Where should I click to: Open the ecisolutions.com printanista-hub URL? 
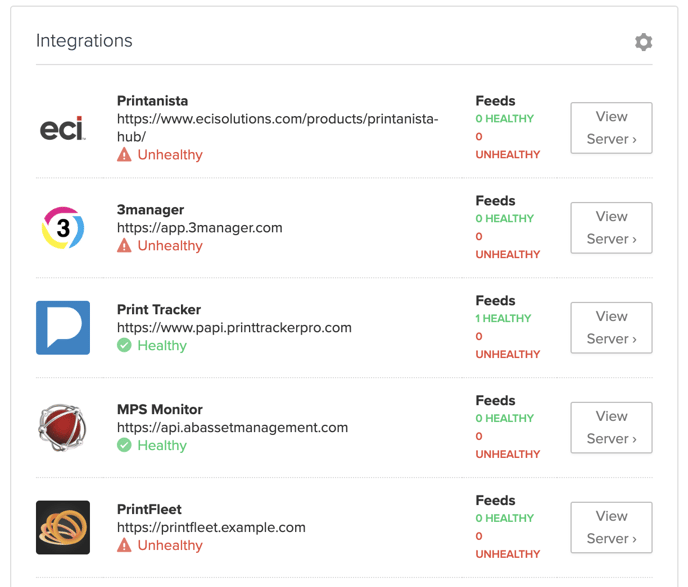[x=277, y=128]
